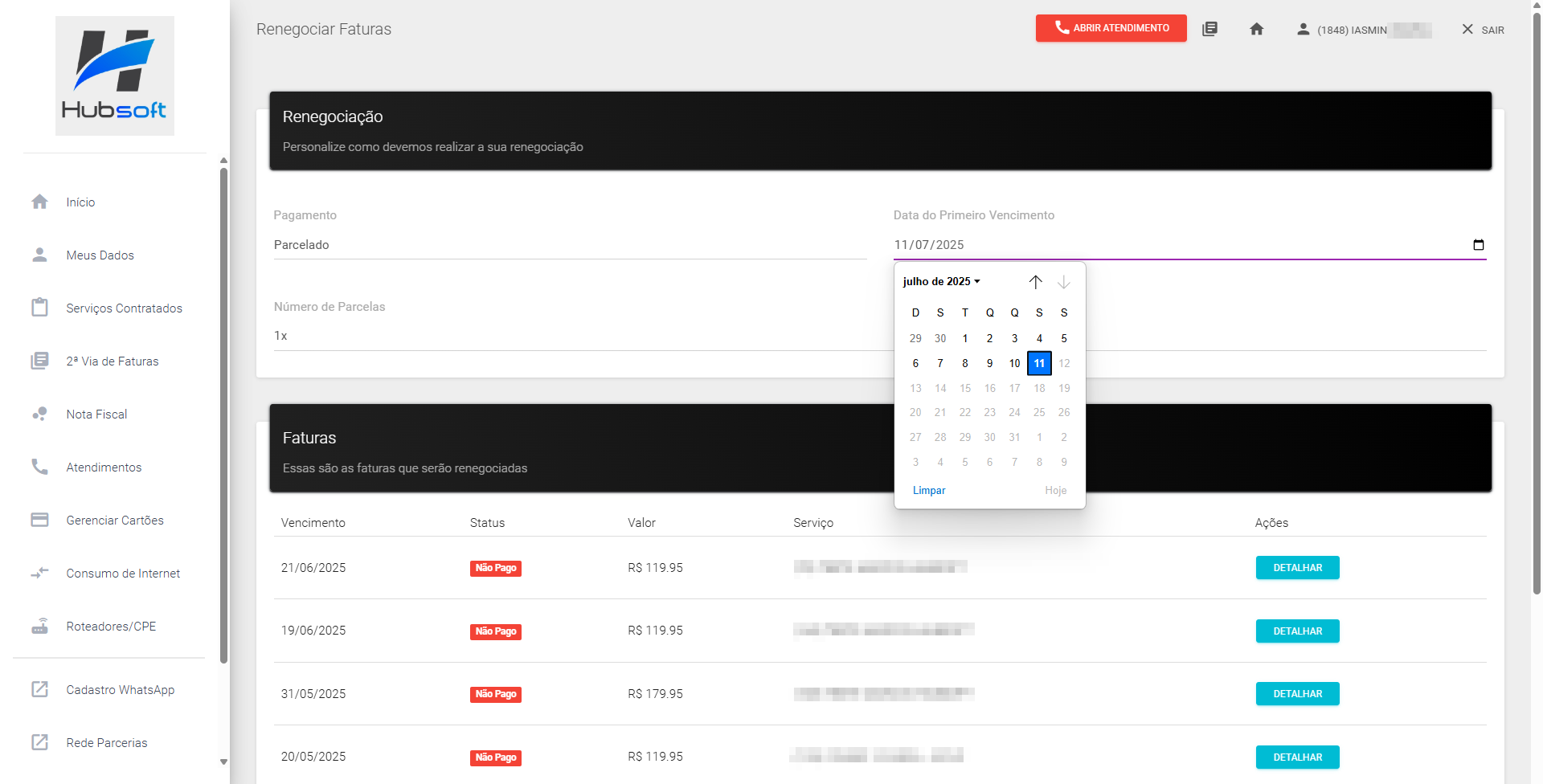Click the X icon beside SAIR
The width and height of the screenshot is (1543, 784).
1467,29
